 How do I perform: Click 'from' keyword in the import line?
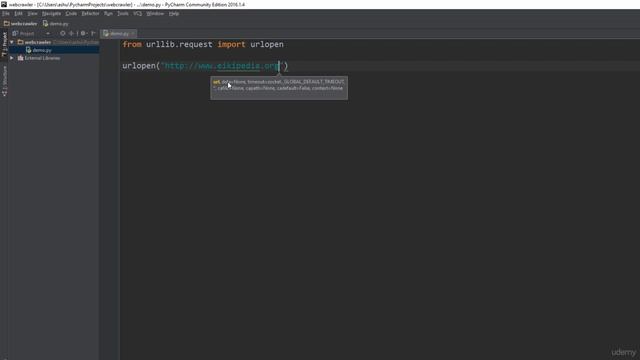point(132,44)
